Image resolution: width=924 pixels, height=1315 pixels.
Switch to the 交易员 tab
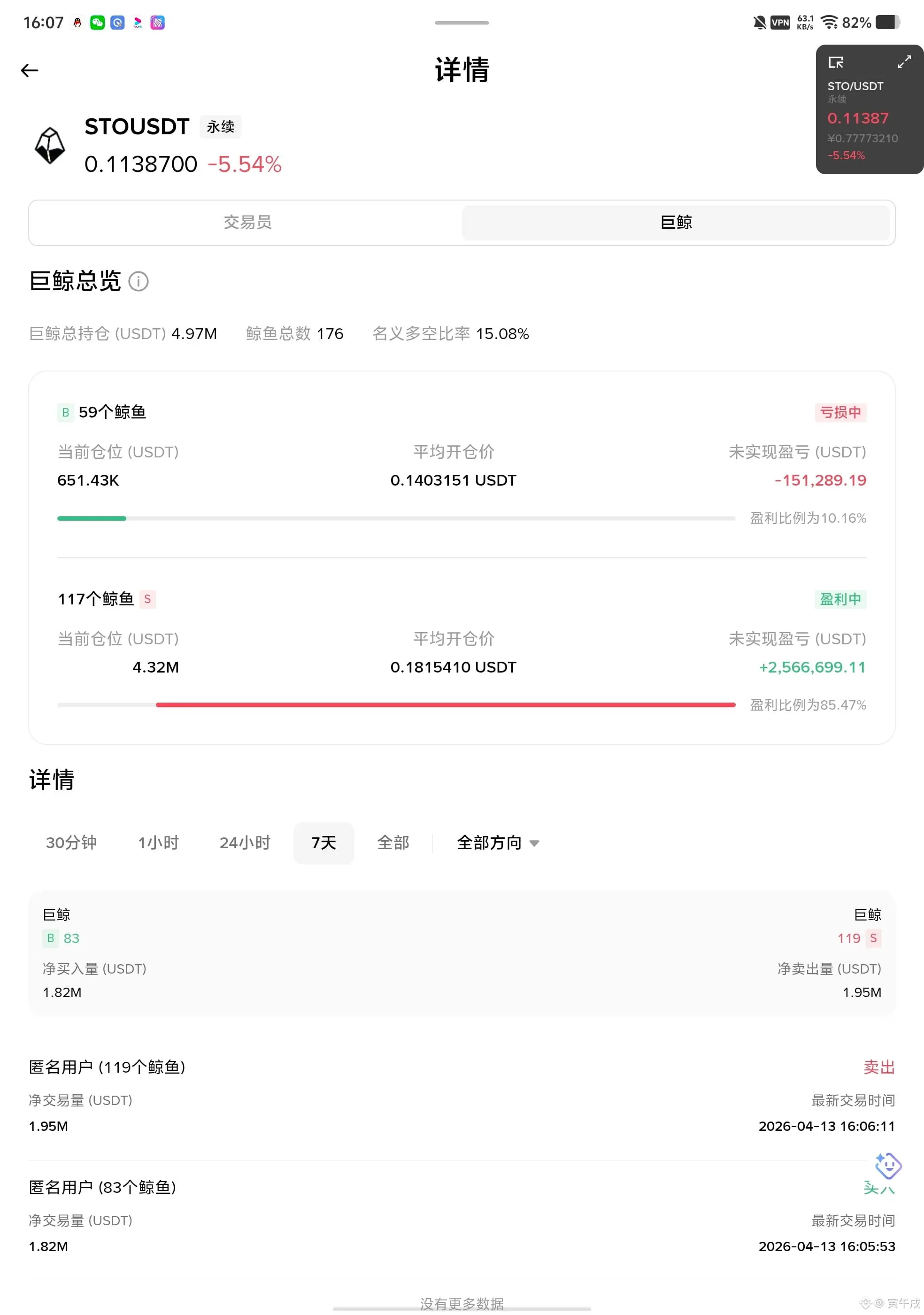[247, 222]
